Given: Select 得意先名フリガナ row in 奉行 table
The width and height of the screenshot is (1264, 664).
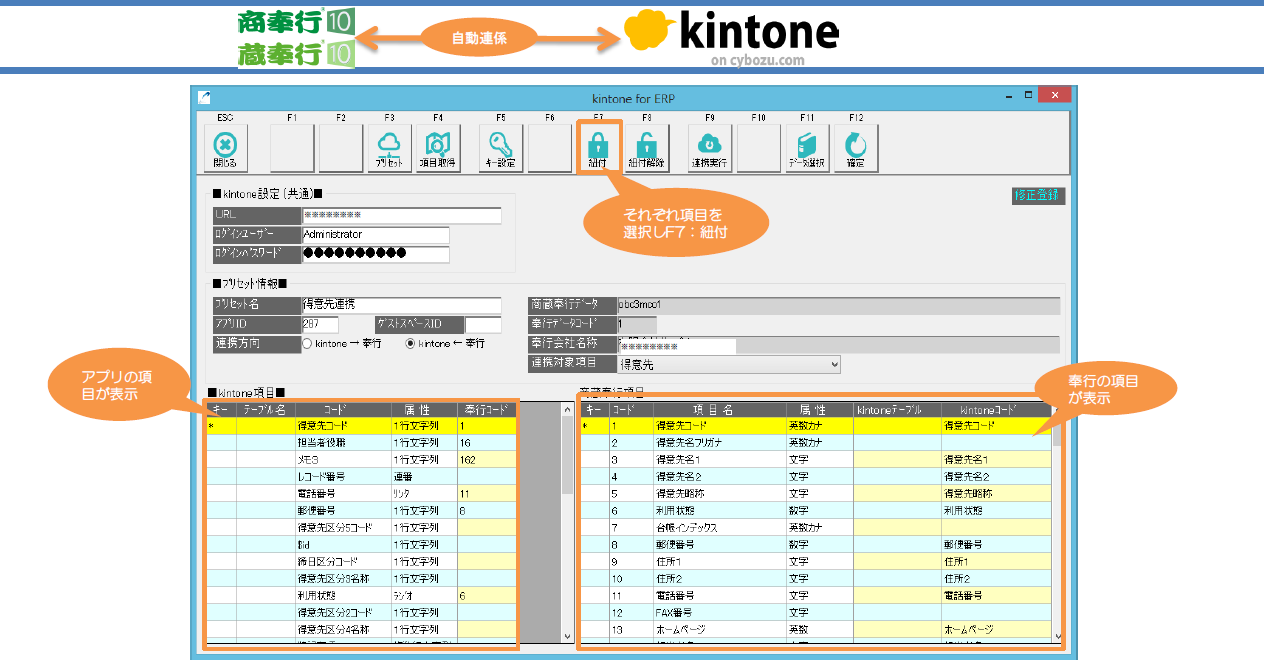Looking at the screenshot, I should coord(816,442).
